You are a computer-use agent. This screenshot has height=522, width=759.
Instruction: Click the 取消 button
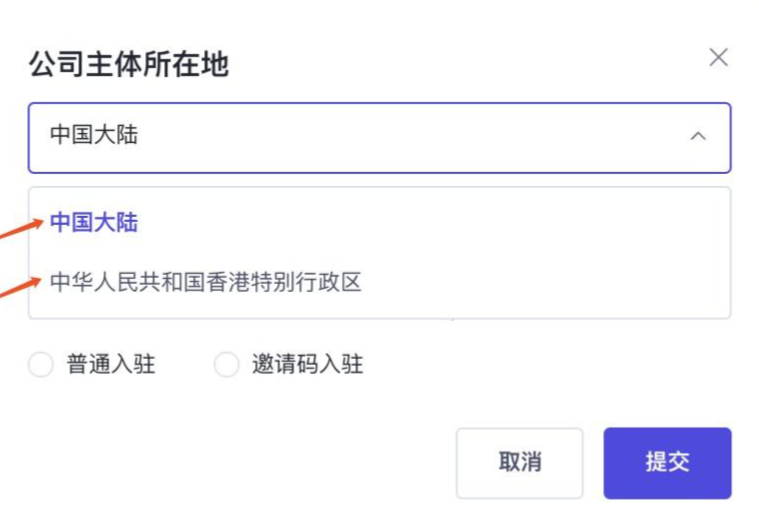tap(519, 462)
